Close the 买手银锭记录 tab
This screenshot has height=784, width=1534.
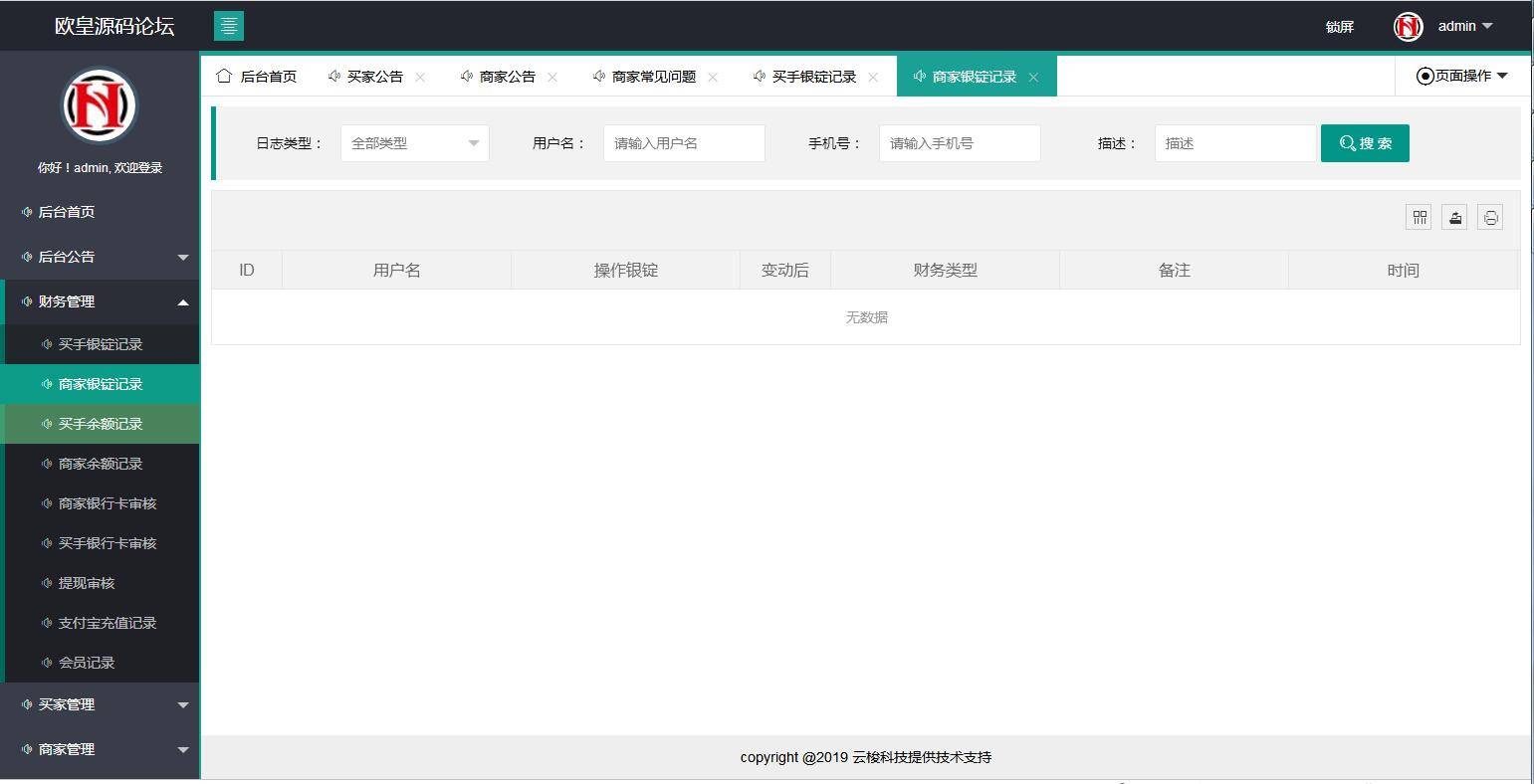point(873,76)
